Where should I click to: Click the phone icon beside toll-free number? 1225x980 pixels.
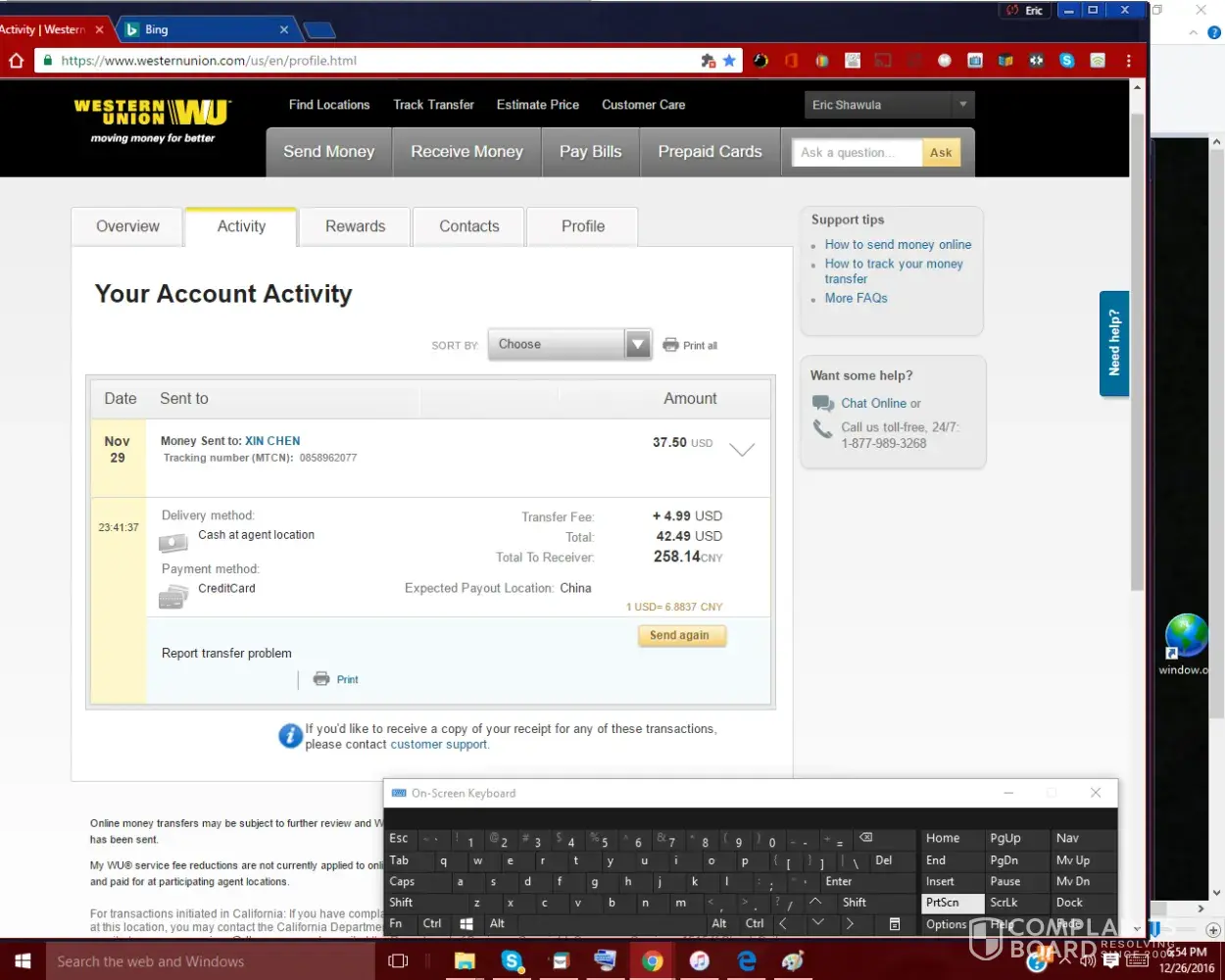(822, 429)
